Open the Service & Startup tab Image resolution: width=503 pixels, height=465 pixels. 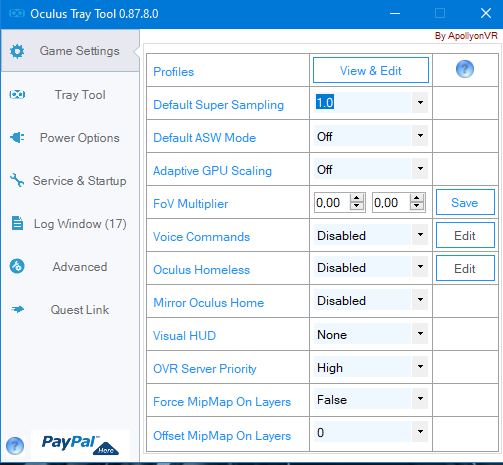point(70,181)
